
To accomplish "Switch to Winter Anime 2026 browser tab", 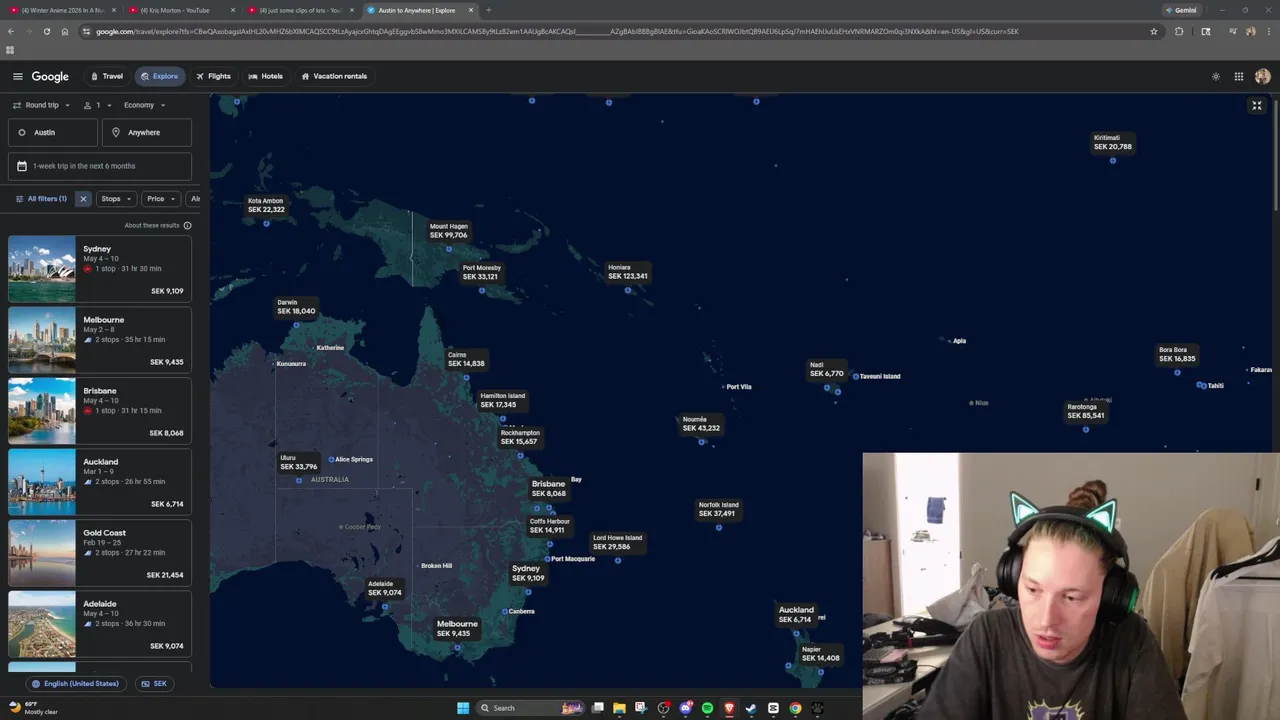I will [60, 10].
